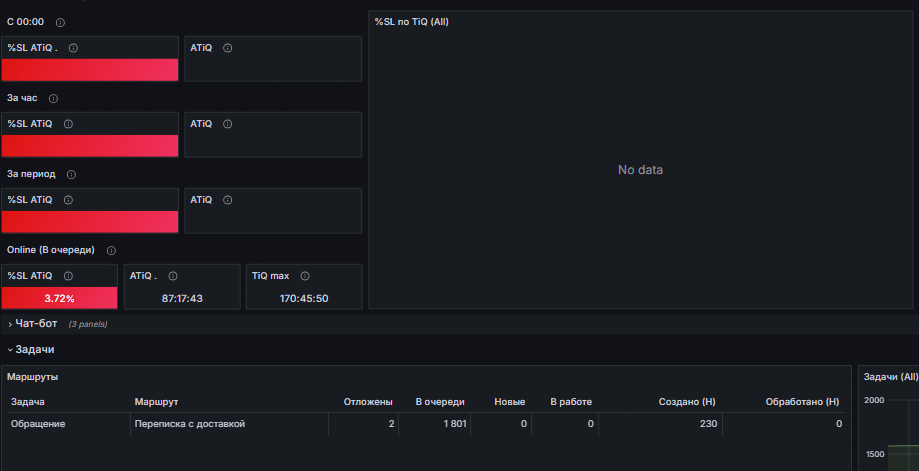Click the TiQ max panel info icon
This screenshot has height=471, width=919.
(305, 276)
